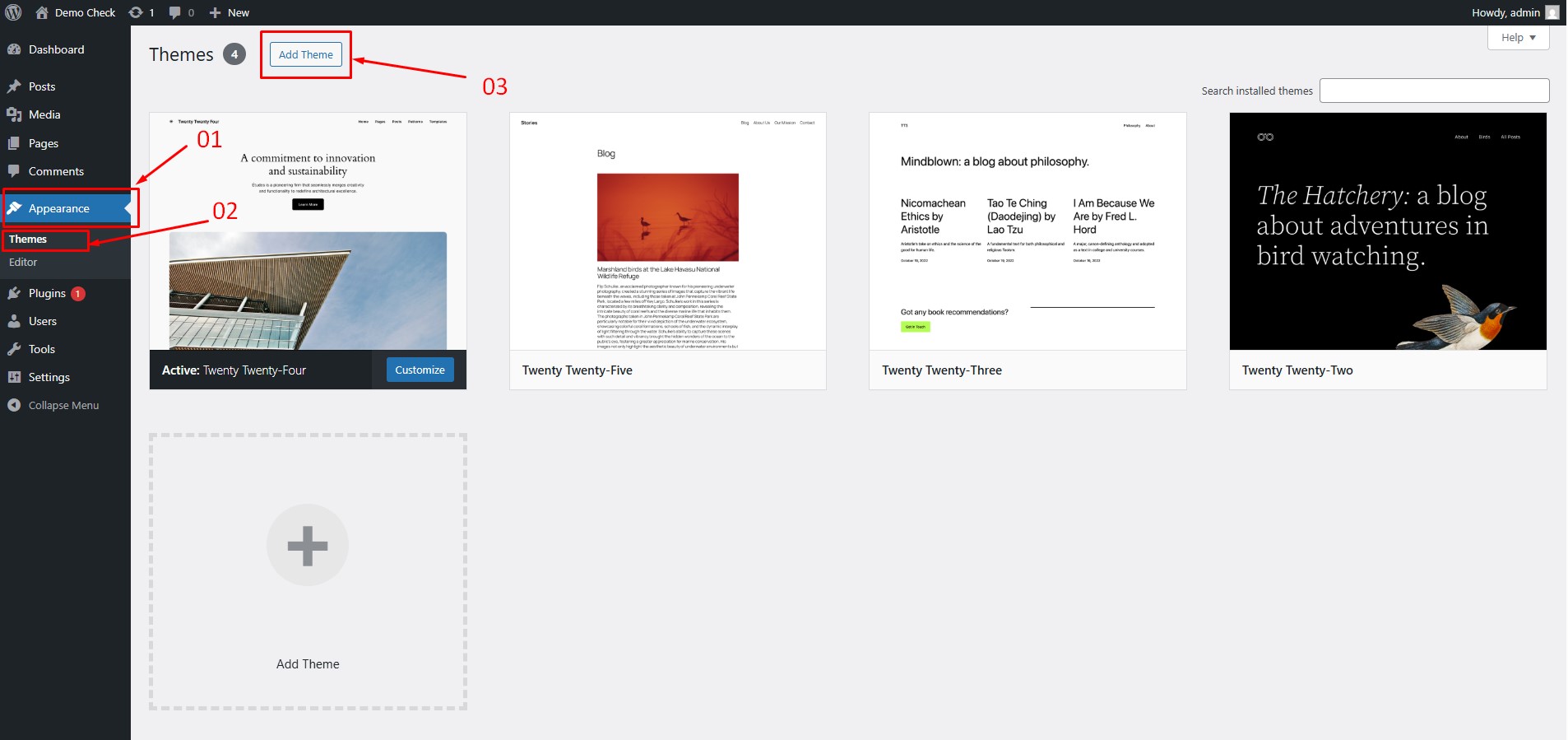Expand the Help dropdown panel
Image resolution: width=1568 pixels, height=740 pixels.
coord(1518,38)
